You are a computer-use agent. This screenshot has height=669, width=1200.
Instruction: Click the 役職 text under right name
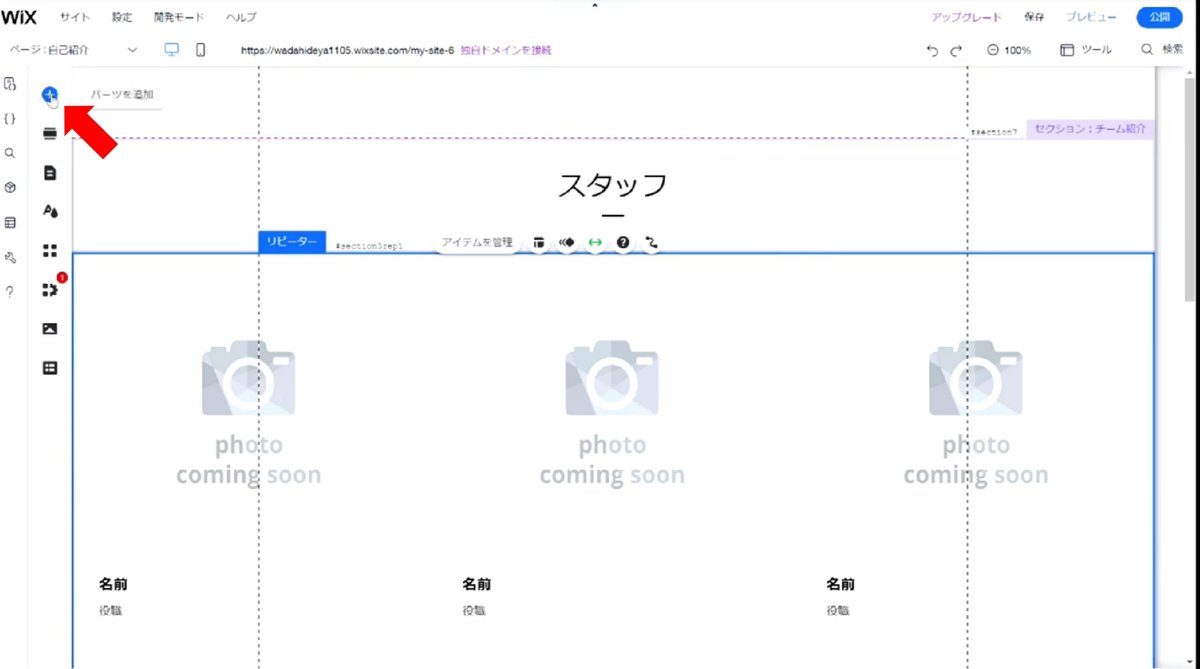pyautogui.click(x=838, y=610)
